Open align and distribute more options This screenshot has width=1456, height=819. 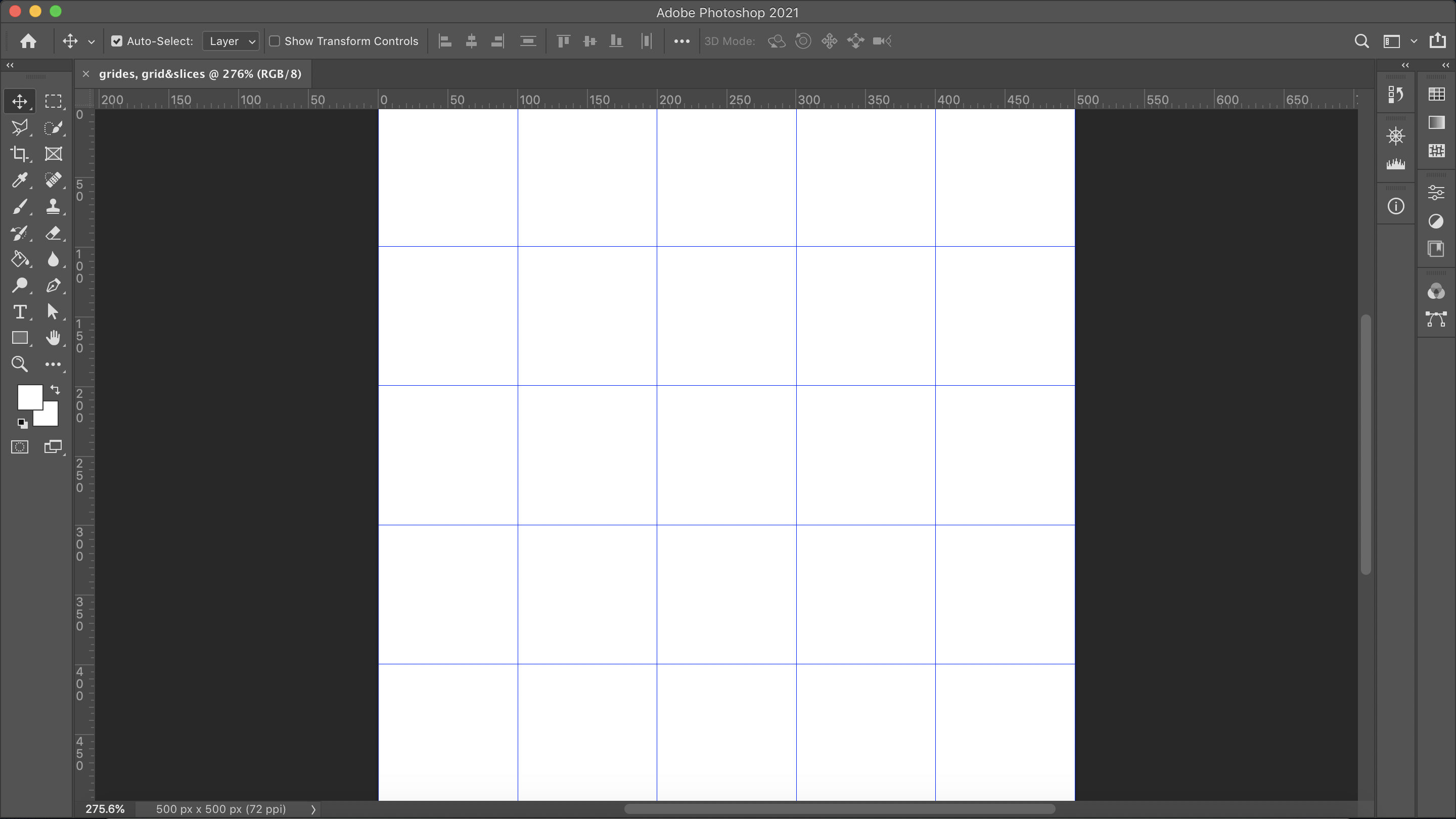(x=681, y=41)
